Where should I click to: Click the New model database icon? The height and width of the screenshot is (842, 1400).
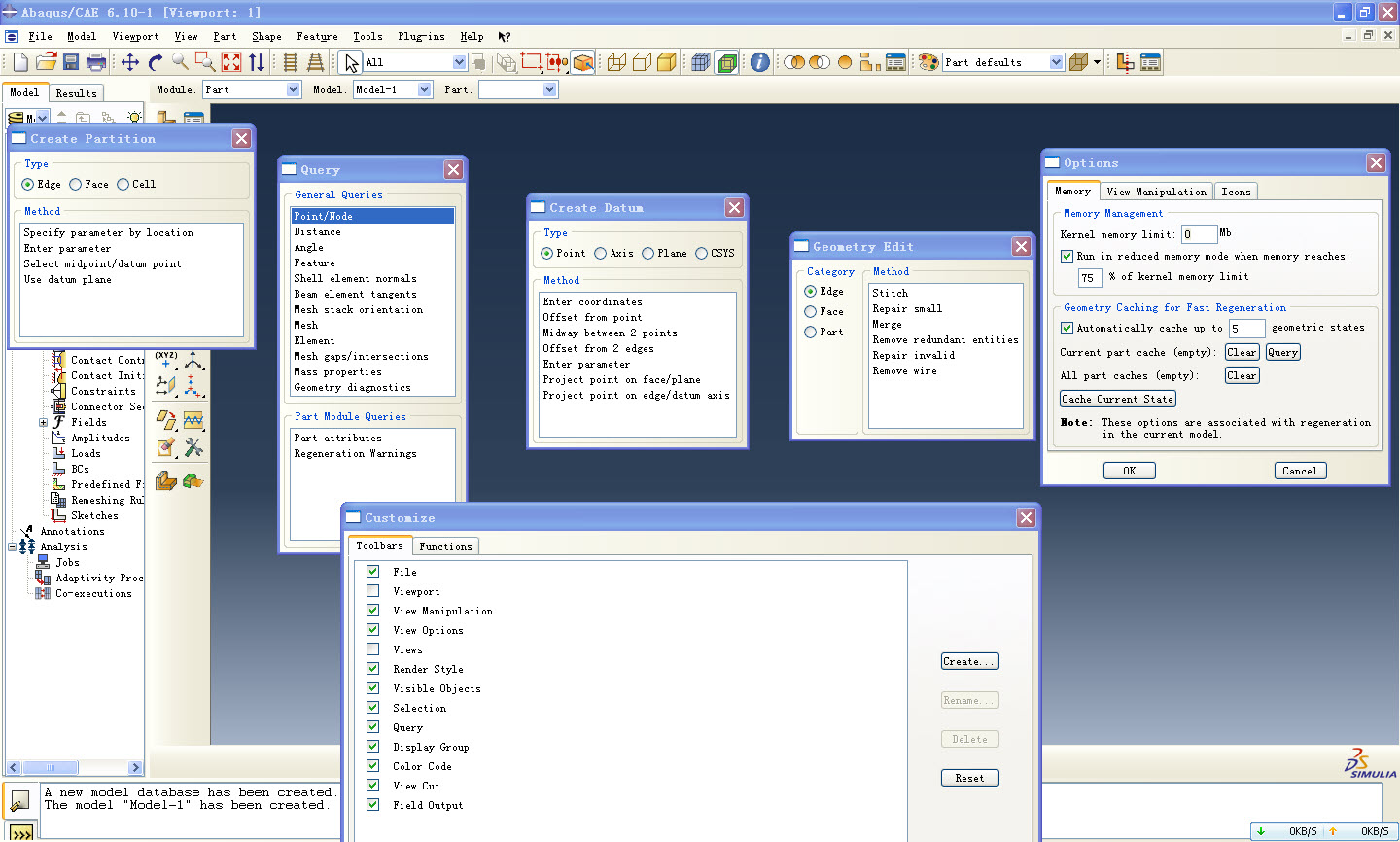coord(20,62)
